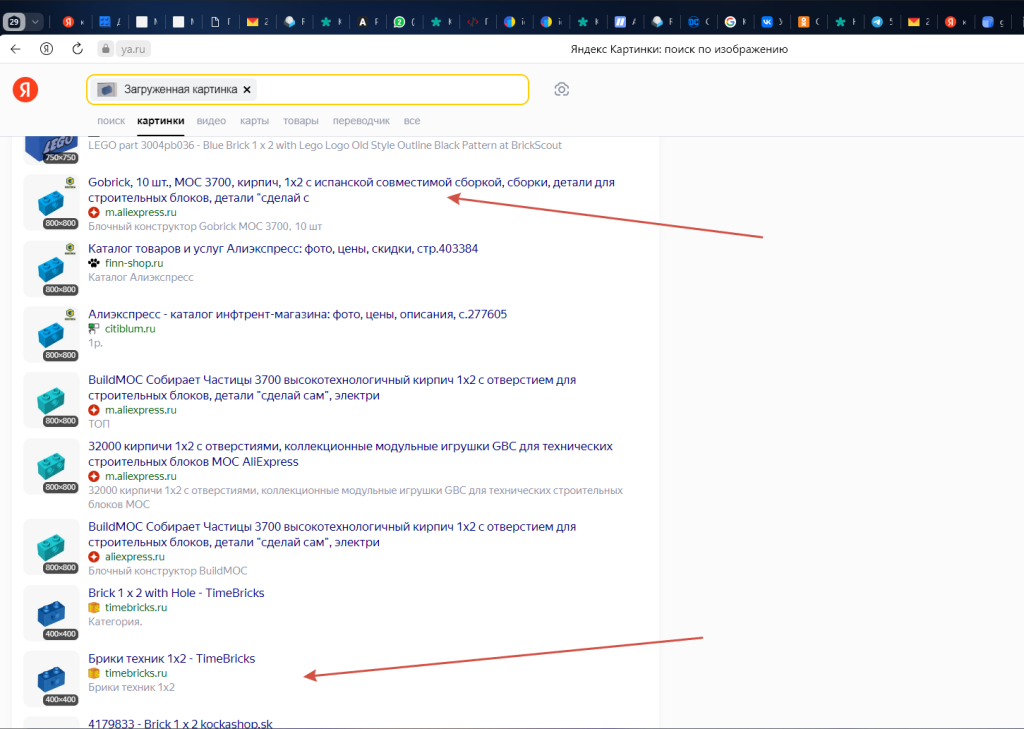Go to the товары tab

[300, 121]
